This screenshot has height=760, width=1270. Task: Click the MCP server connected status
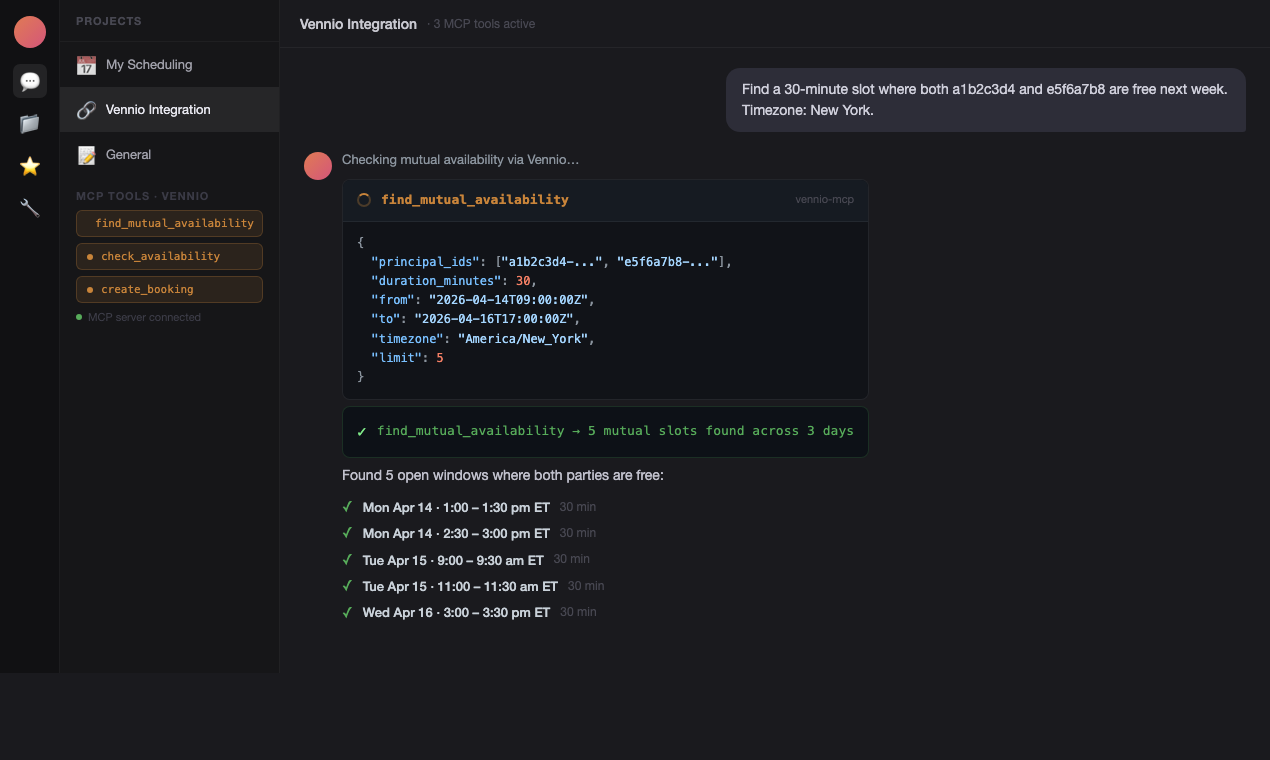point(139,317)
